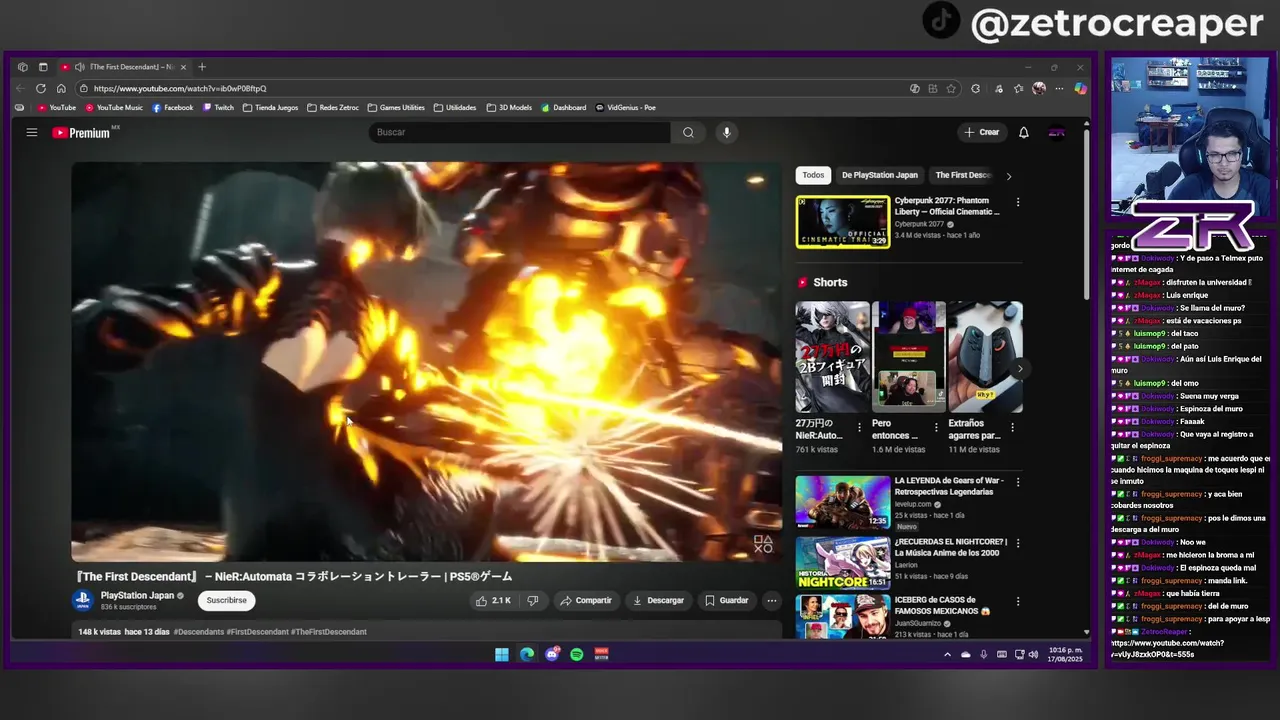The image size is (1280, 720).
Task: Mute the tab via speaker icon
Action: tap(79, 67)
